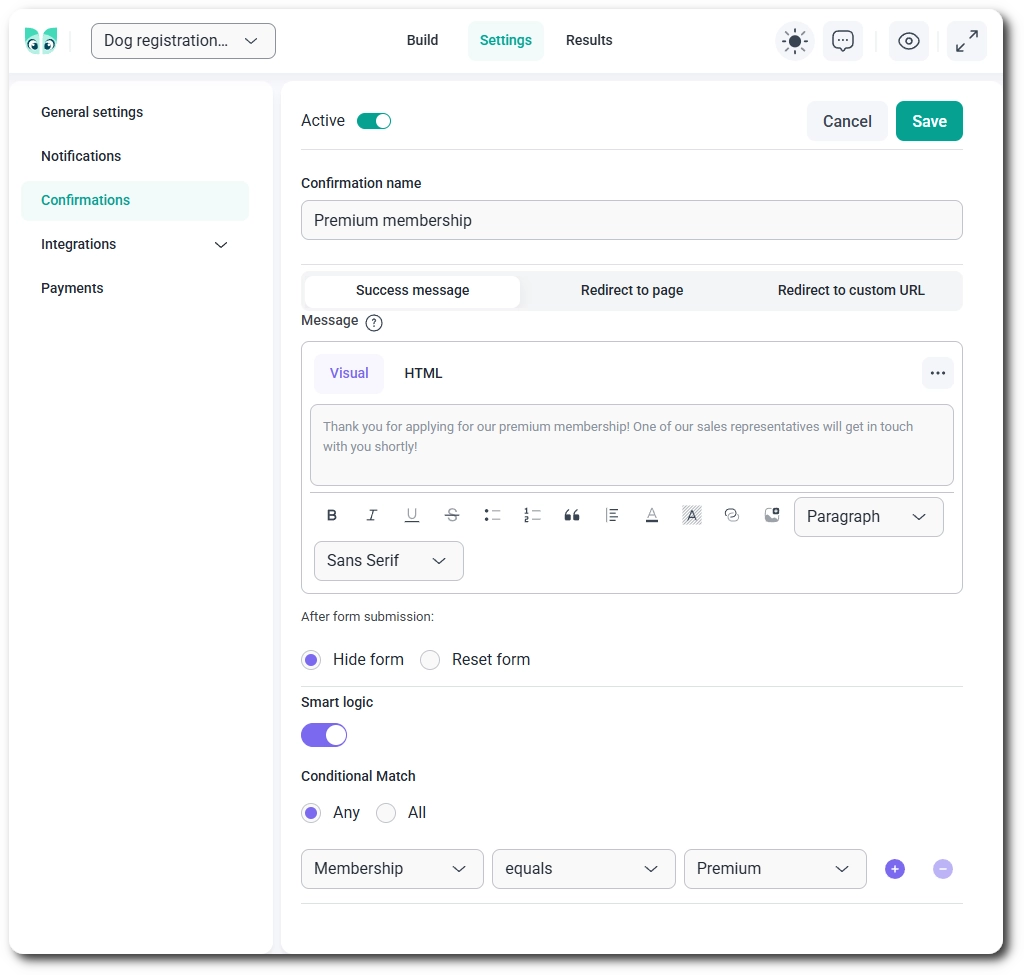Apply underline formatting
Viewport: 1024px width, 975px height.
411,515
